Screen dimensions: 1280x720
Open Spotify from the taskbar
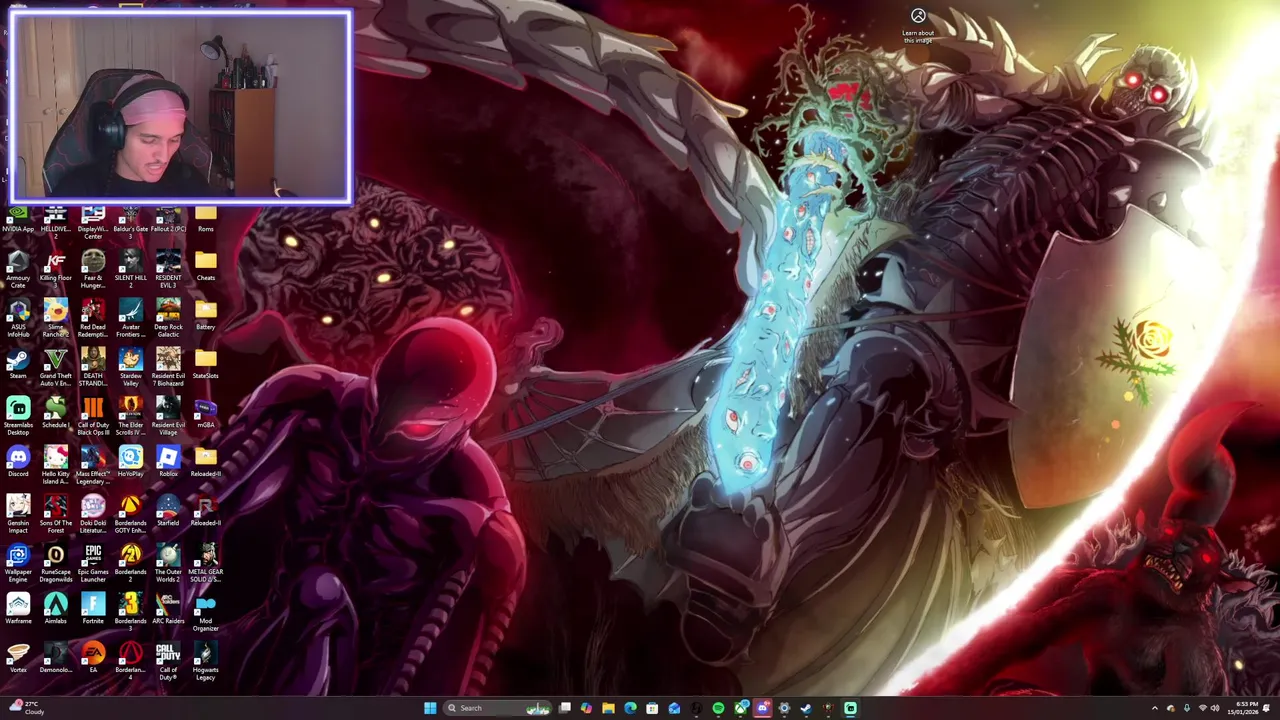(x=718, y=708)
